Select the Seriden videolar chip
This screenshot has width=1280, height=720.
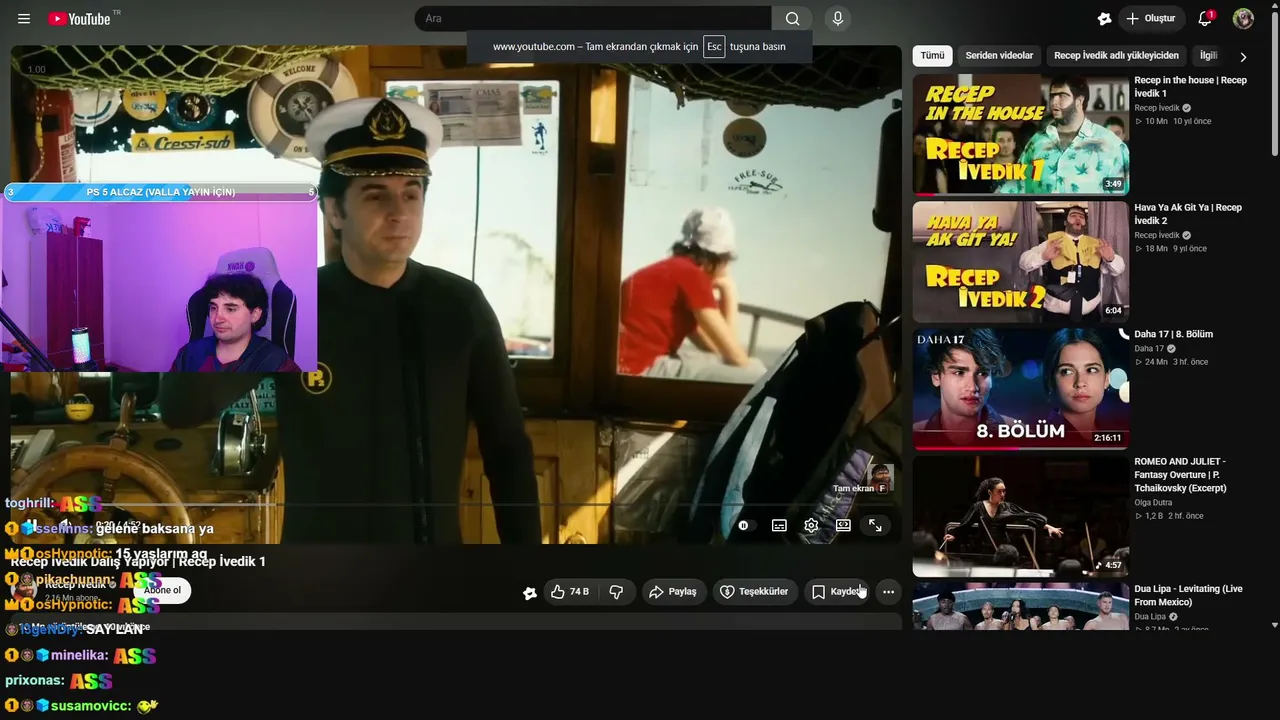point(999,56)
